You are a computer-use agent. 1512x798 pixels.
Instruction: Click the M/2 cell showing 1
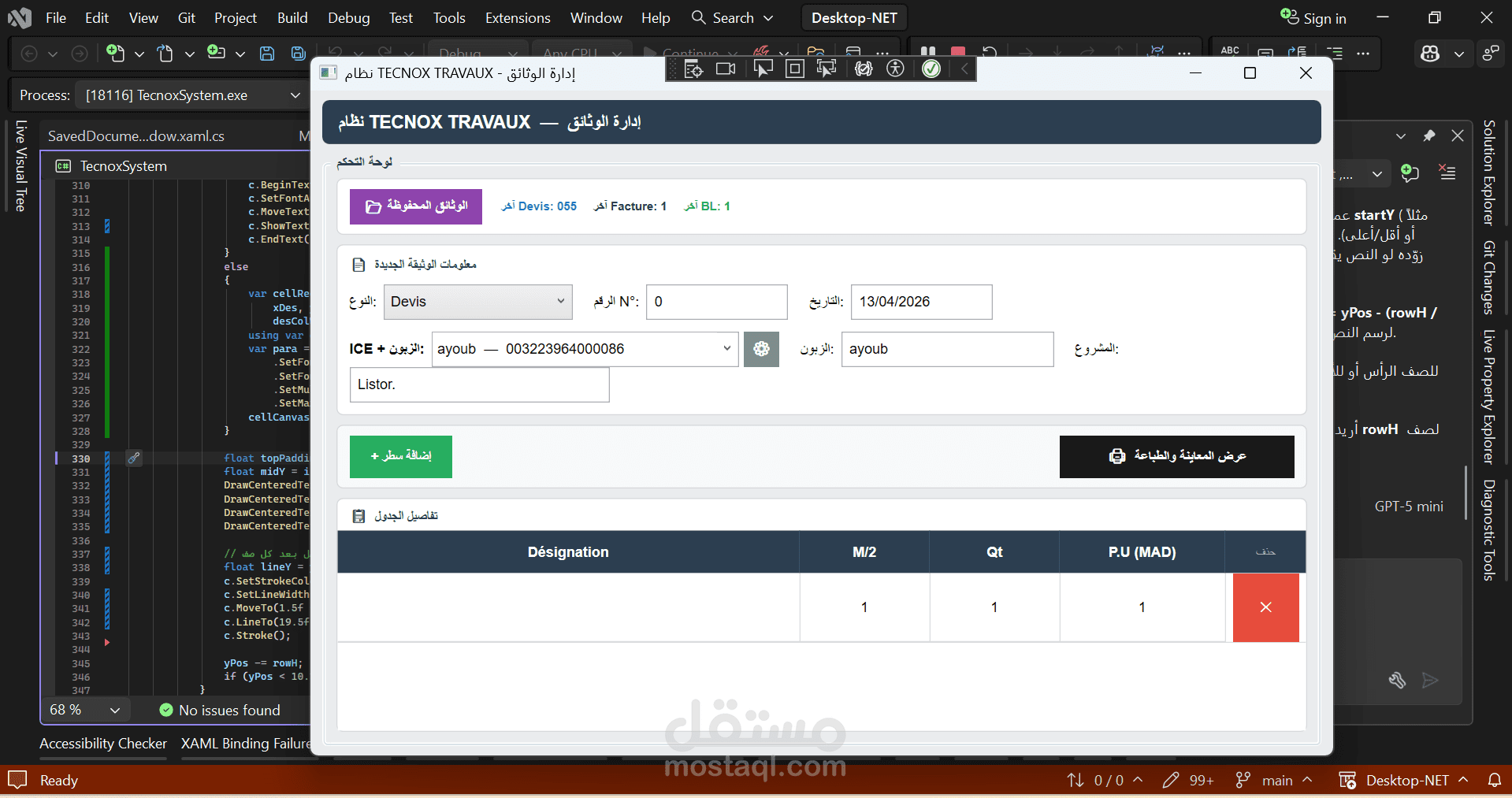point(864,607)
